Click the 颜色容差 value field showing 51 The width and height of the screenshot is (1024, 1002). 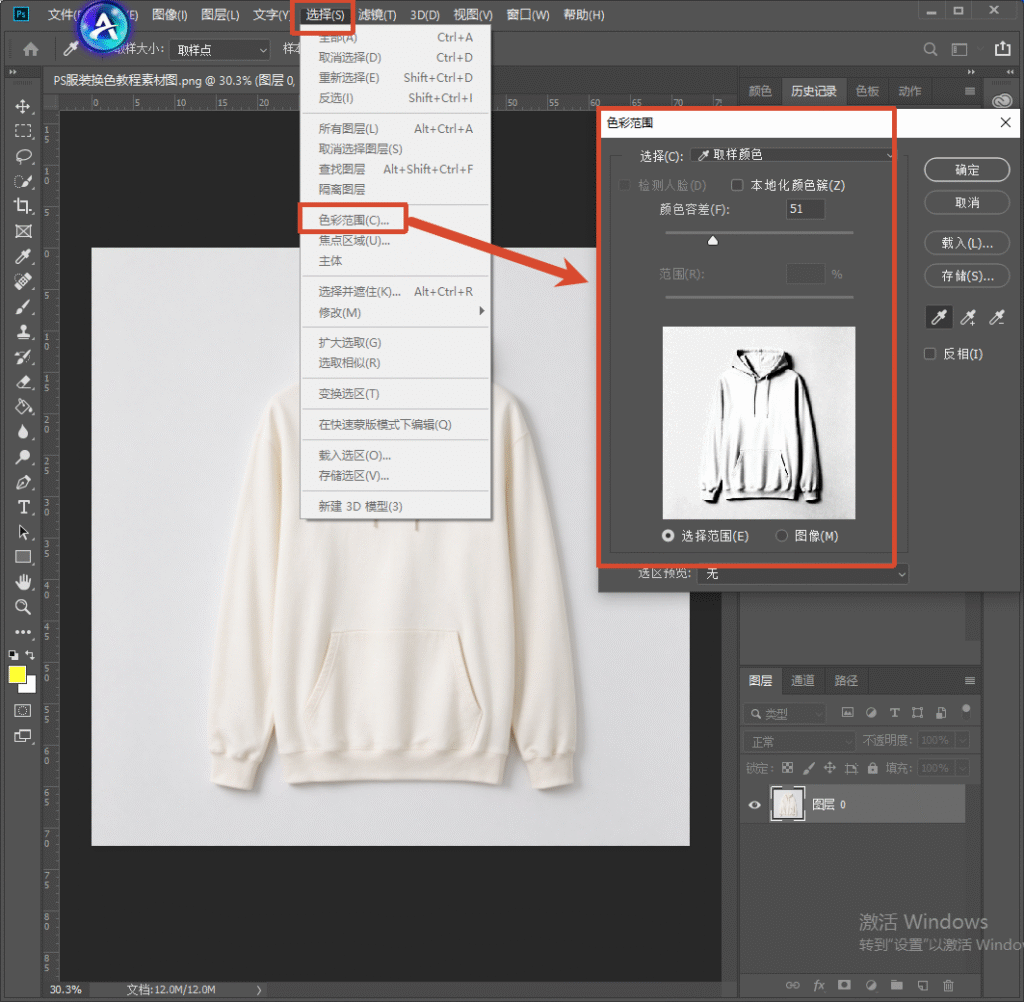(x=805, y=209)
